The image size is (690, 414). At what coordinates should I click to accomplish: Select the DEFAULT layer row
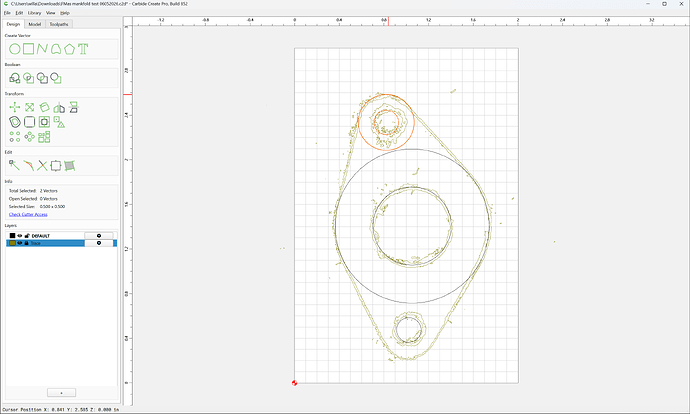(x=62, y=236)
